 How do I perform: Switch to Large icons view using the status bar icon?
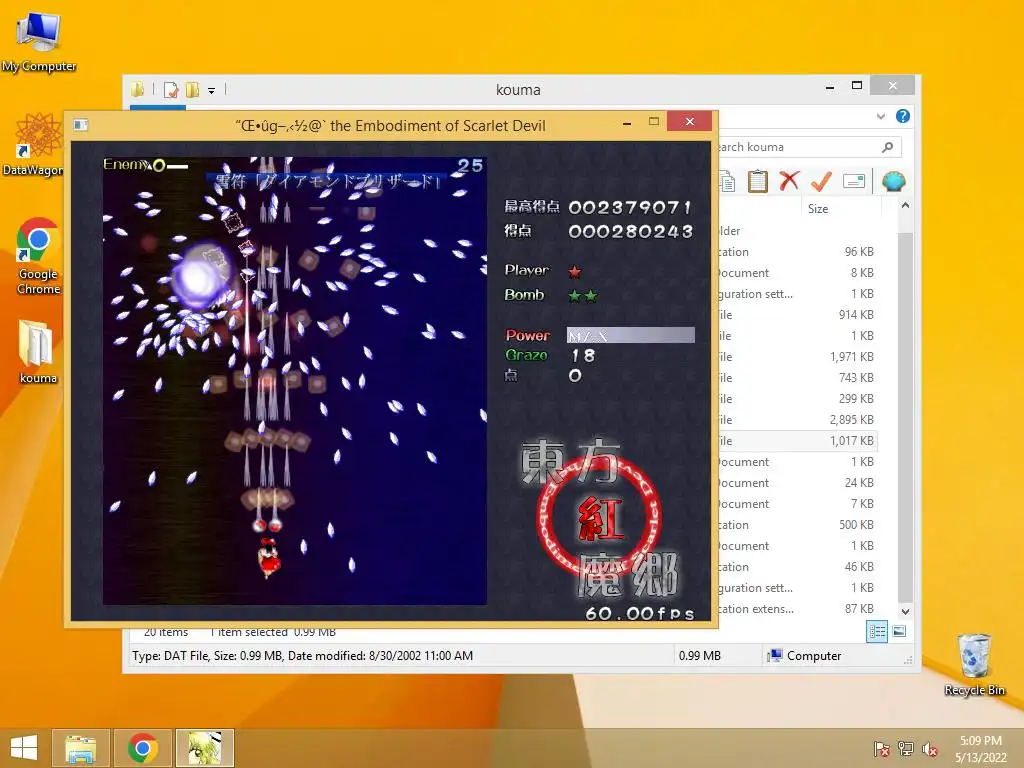[x=899, y=632]
